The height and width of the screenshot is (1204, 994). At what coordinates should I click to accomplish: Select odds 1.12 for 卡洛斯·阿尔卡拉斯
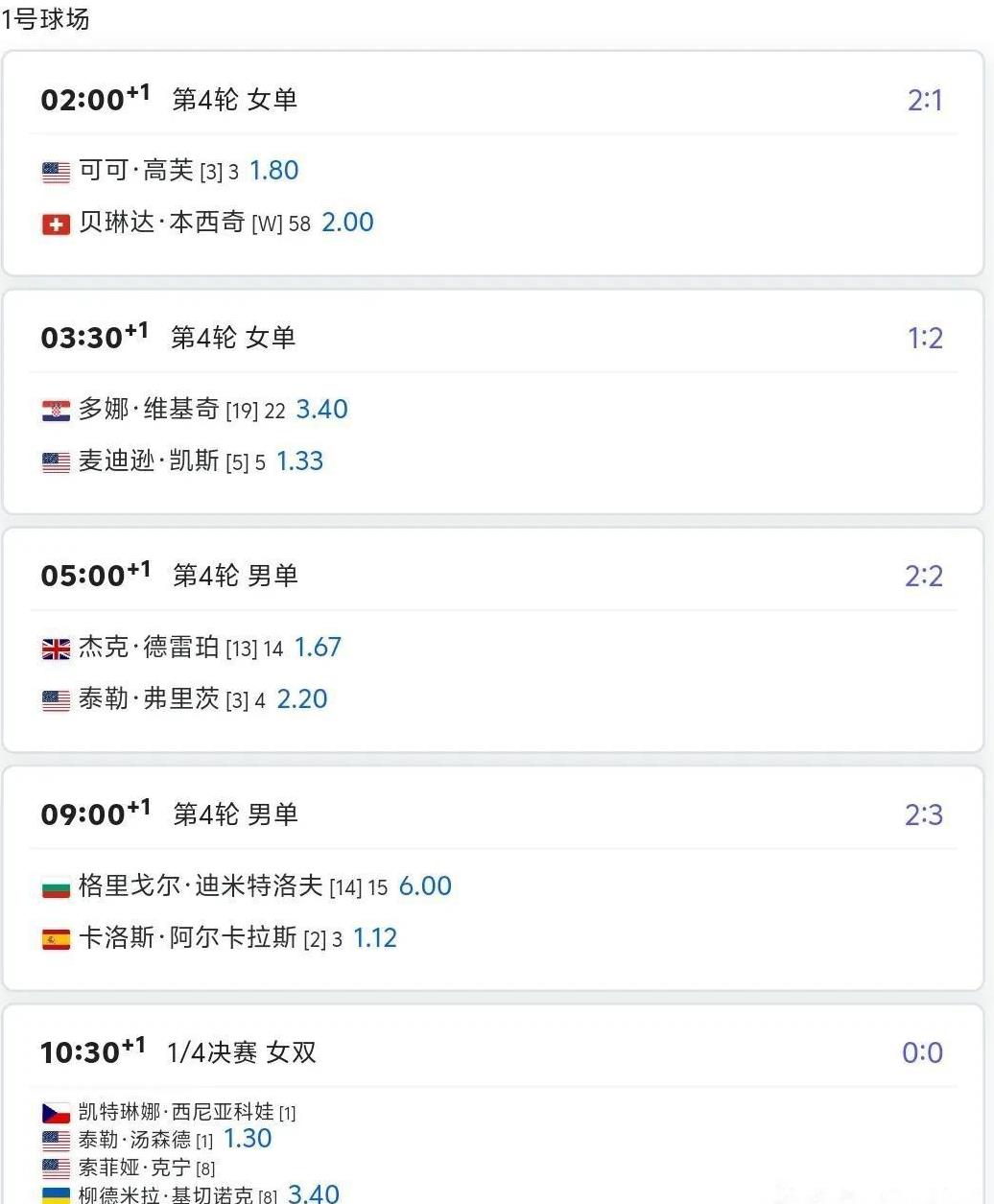375,938
